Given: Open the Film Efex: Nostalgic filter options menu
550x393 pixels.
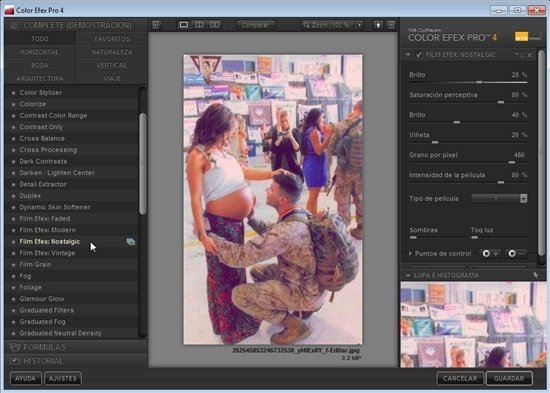Looking at the screenshot, I should pos(520,55).
